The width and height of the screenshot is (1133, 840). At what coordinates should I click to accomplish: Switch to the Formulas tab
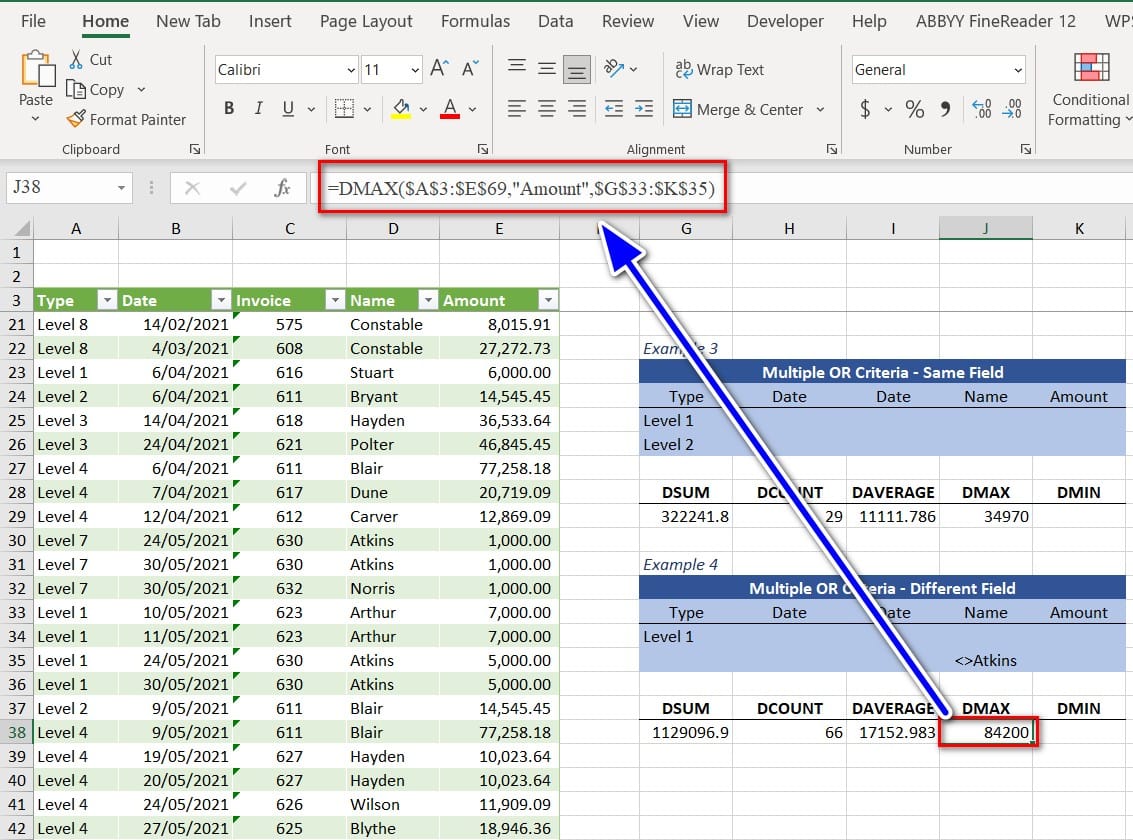click(475, 21)
